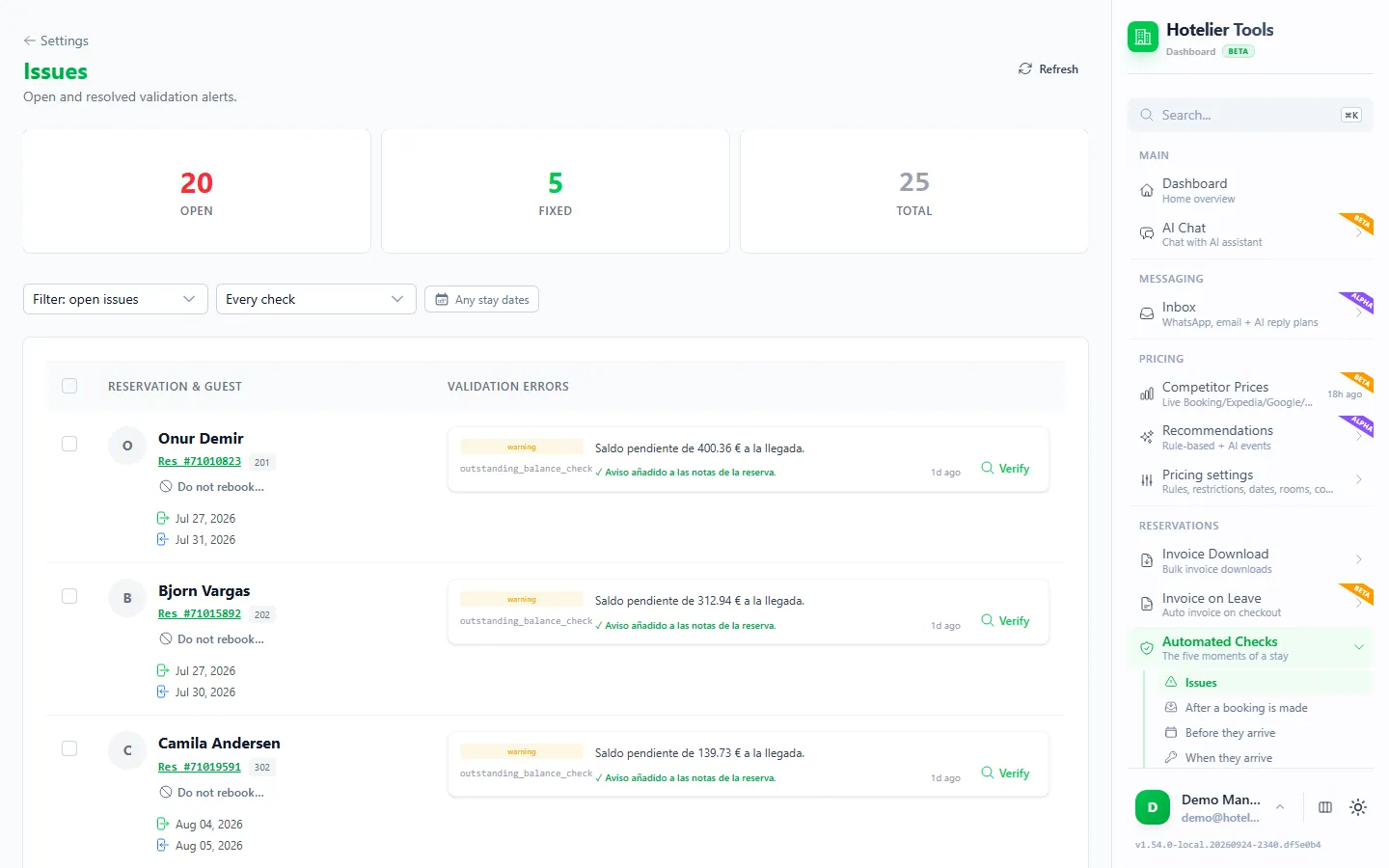Screen dimensions: 1389x868
Task: Click the Dashboard home icon
Action: pyautogui.click(x=1147, y=190)
